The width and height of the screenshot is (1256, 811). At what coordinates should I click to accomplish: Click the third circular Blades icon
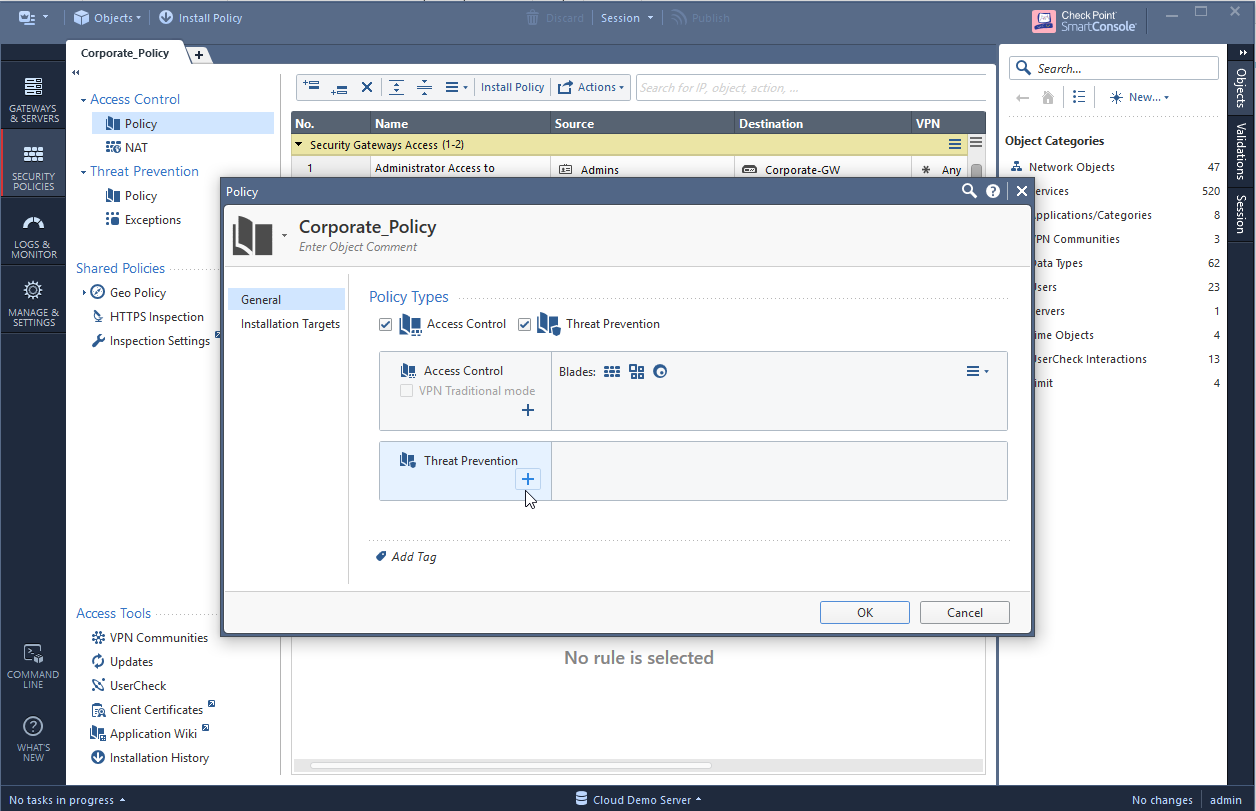[660, 372]
